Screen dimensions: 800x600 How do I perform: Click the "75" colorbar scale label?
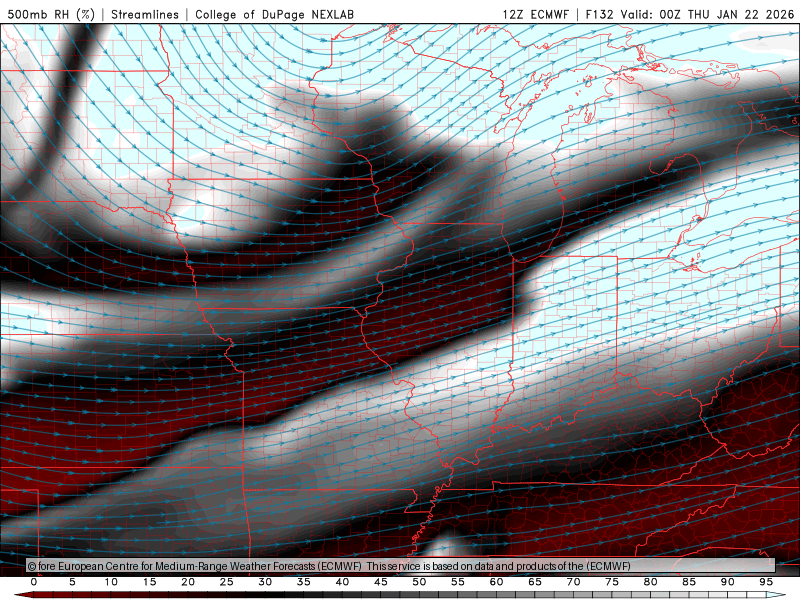click(x=612, y=582)
